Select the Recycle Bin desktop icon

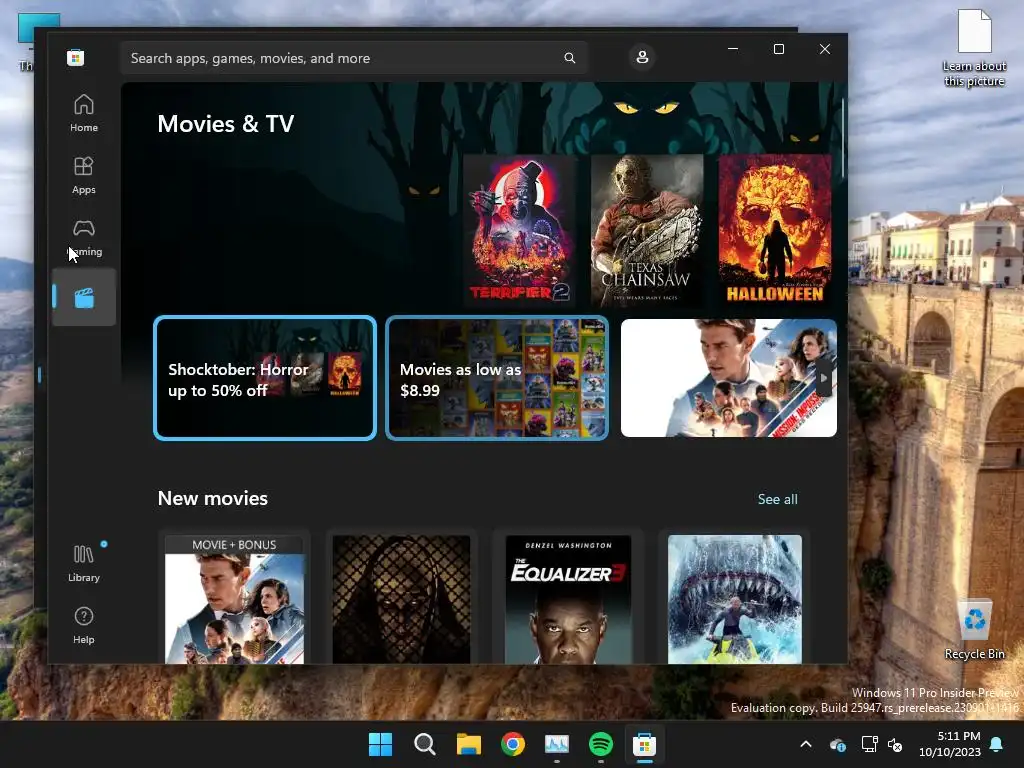coord(974,630)
